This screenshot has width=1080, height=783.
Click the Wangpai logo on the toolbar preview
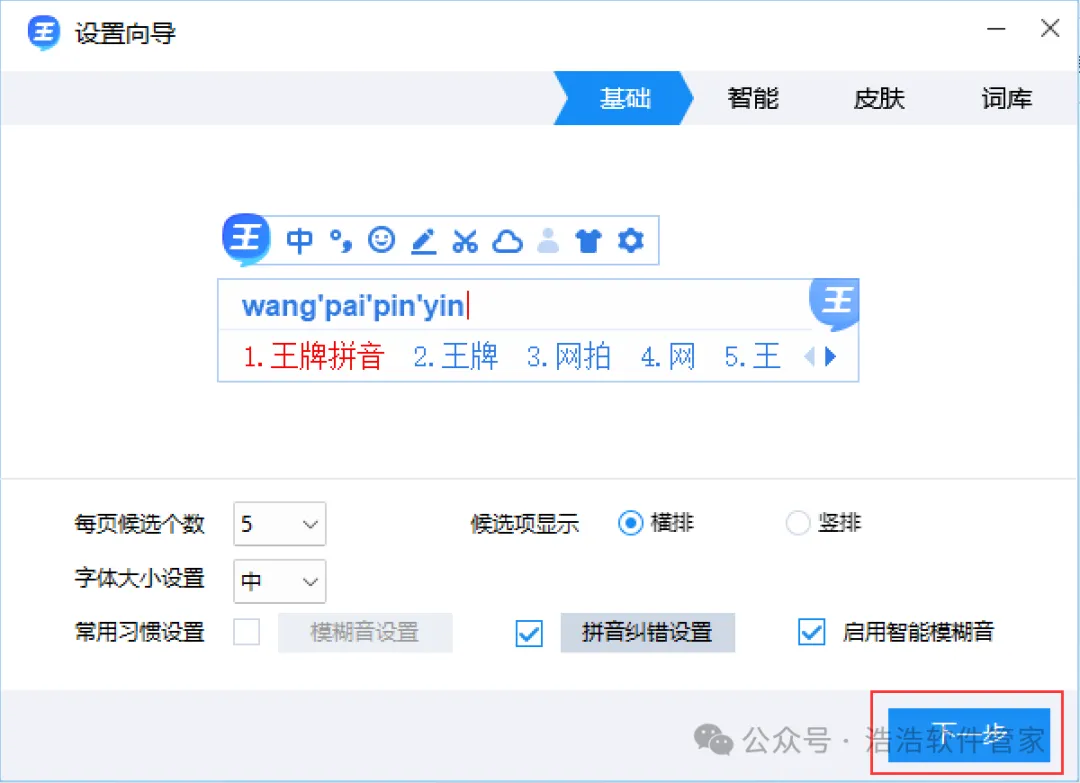pyautogui.click(x=246, y=239)
